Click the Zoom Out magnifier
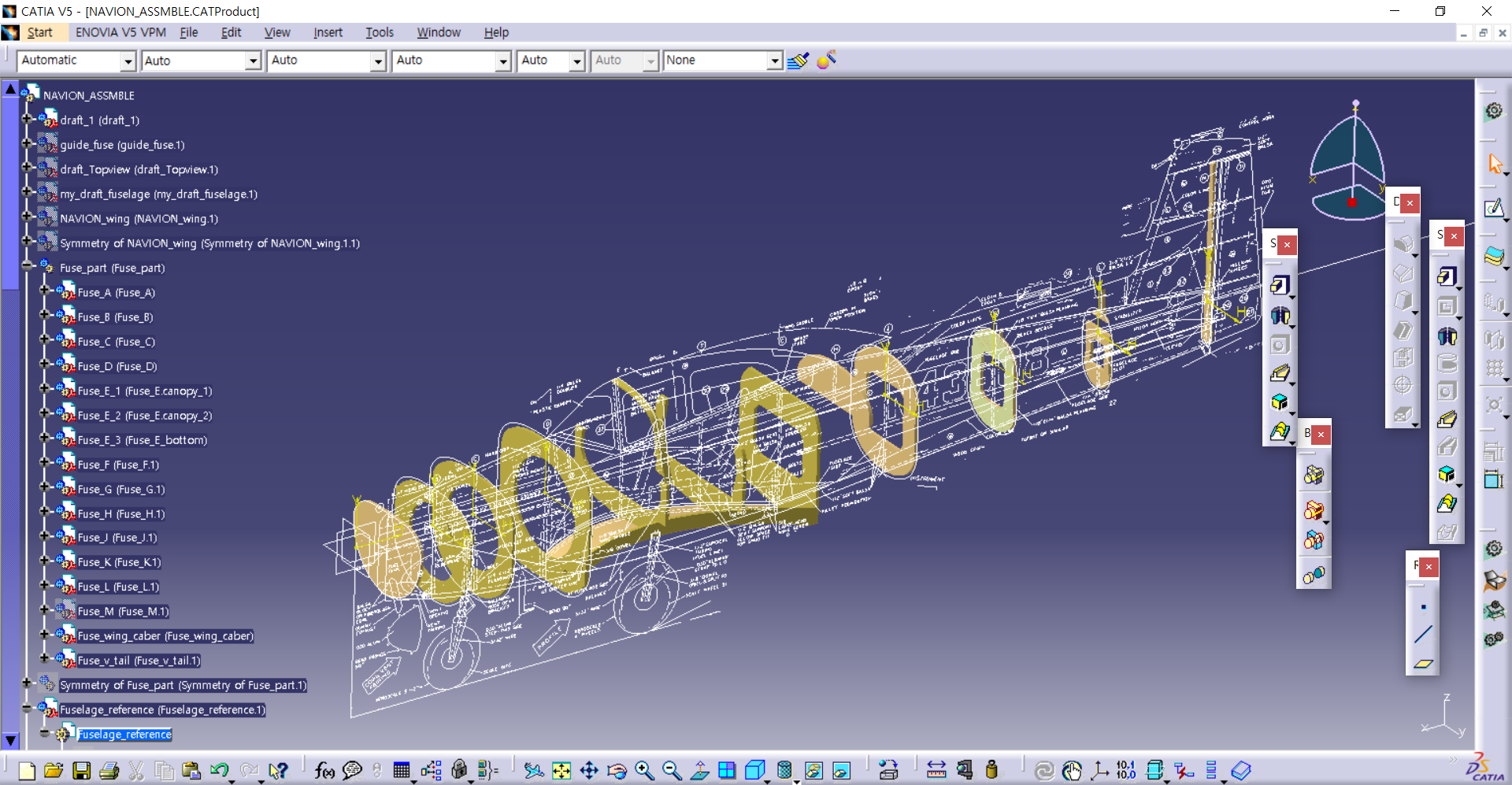The image size is (1512, 785). point(672,771)
